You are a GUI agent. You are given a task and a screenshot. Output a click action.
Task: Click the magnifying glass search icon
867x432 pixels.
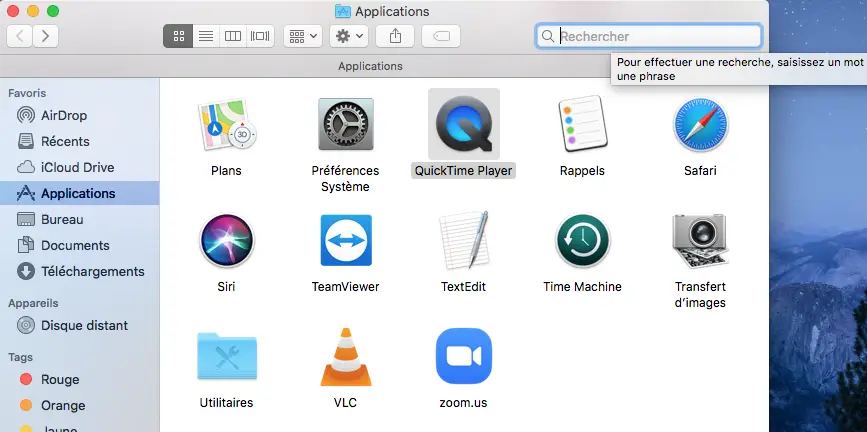click(547, 37)
